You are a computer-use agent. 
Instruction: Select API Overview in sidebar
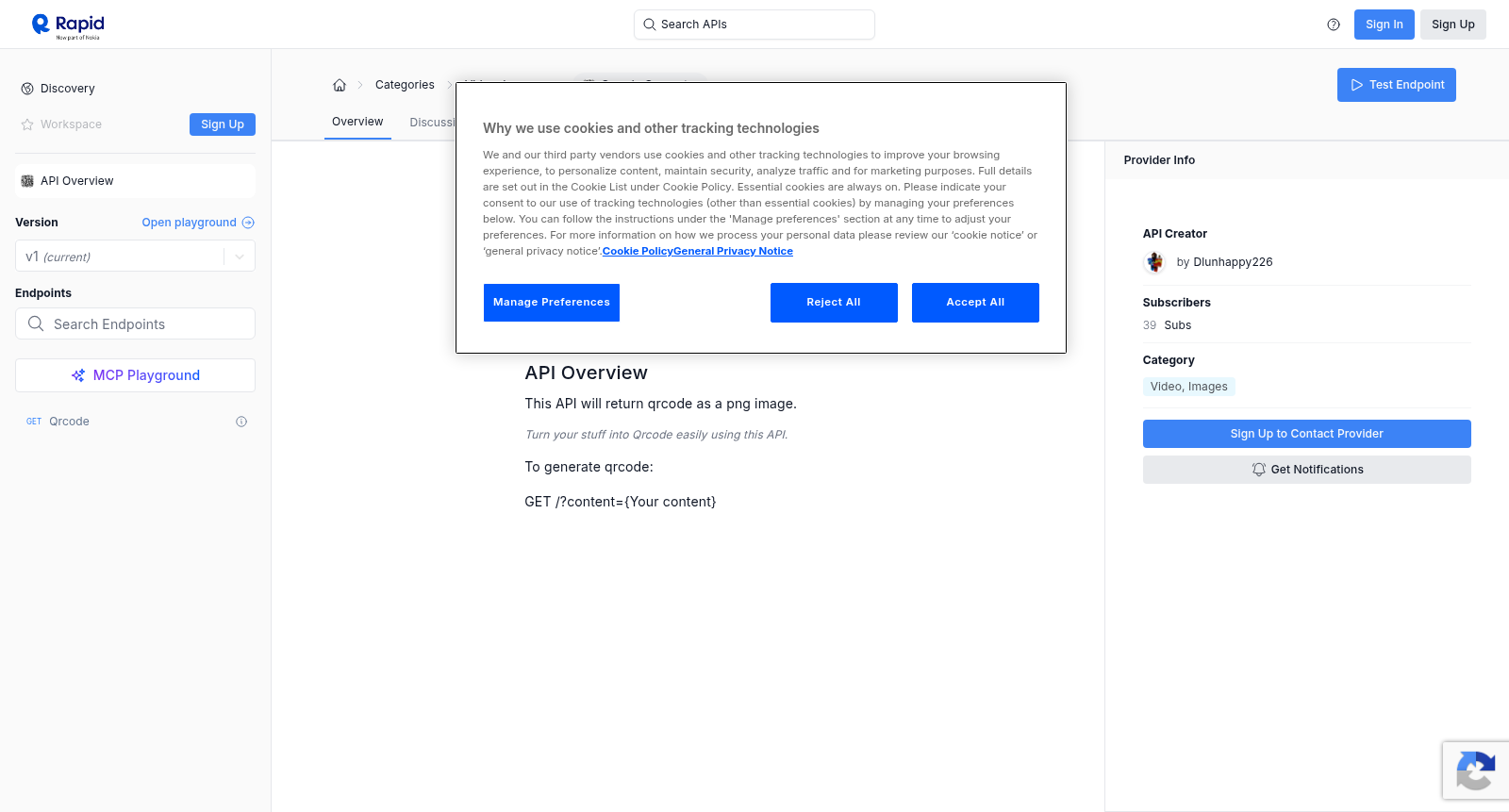(x=135, y=181)
